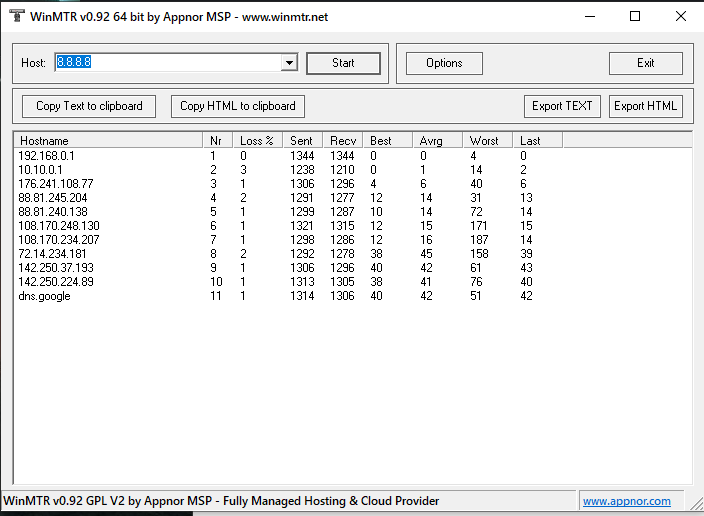Viewport: 704px width, 516px height.
Task: Click the window resize grip at corner
Action: 696,503
